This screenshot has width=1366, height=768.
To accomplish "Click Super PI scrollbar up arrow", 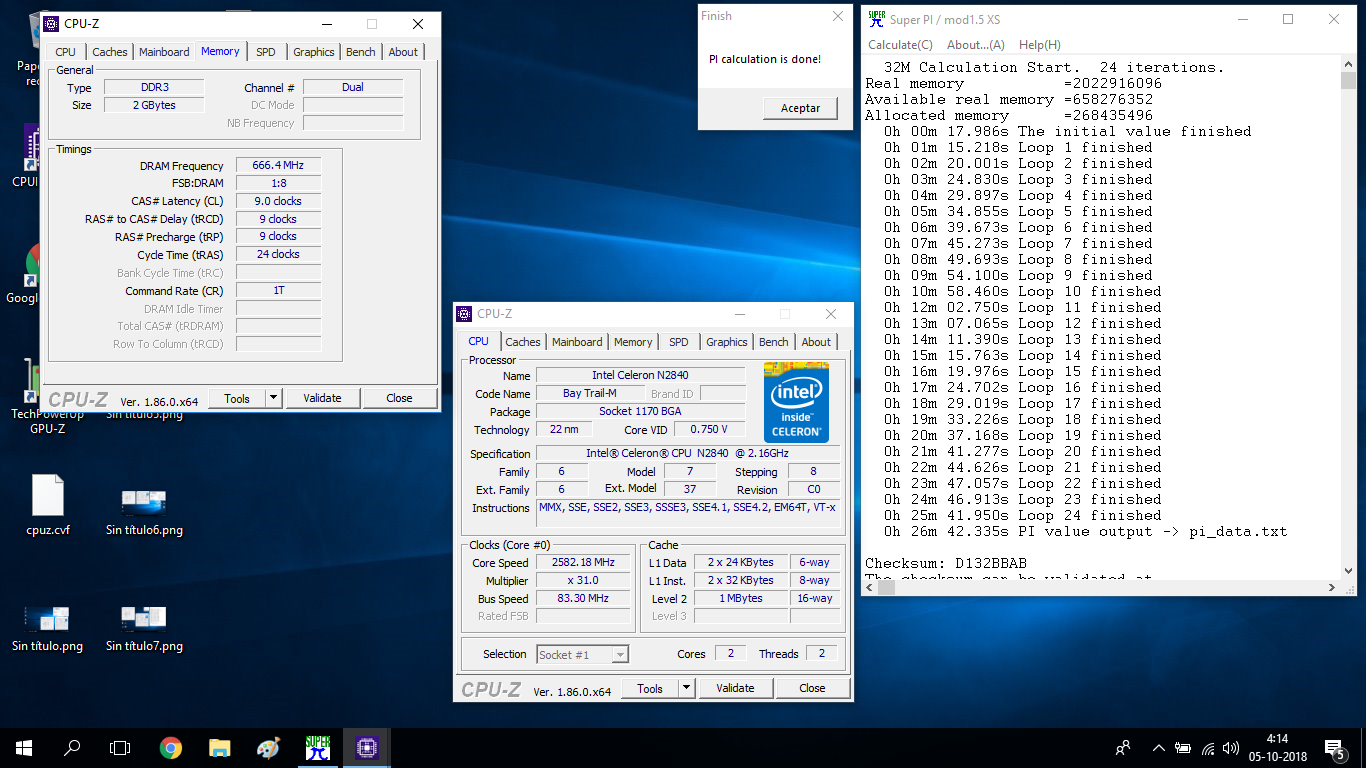I will point(1350,65).
